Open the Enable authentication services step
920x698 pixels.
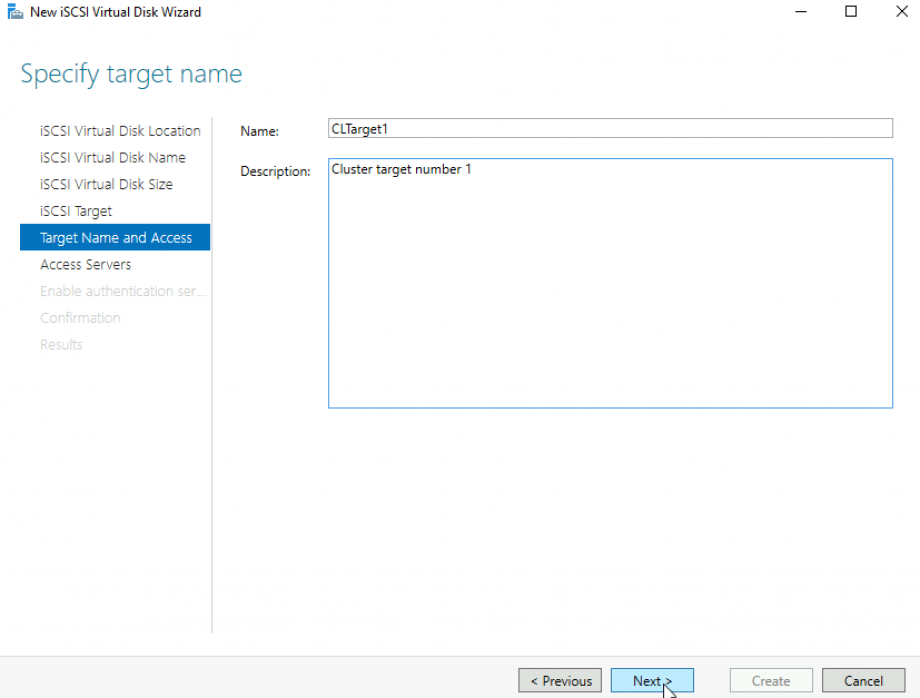(x=122, y=291)
